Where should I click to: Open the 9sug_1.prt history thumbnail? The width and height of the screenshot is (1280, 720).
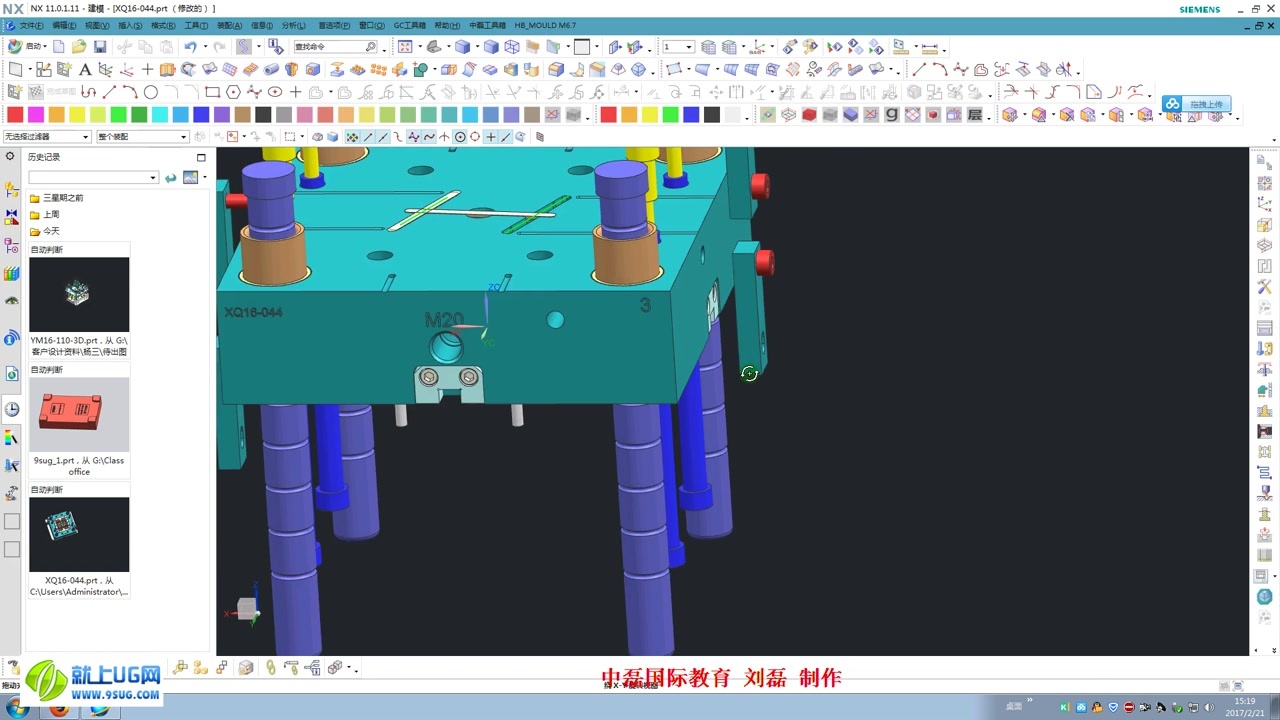pos(79,414)
